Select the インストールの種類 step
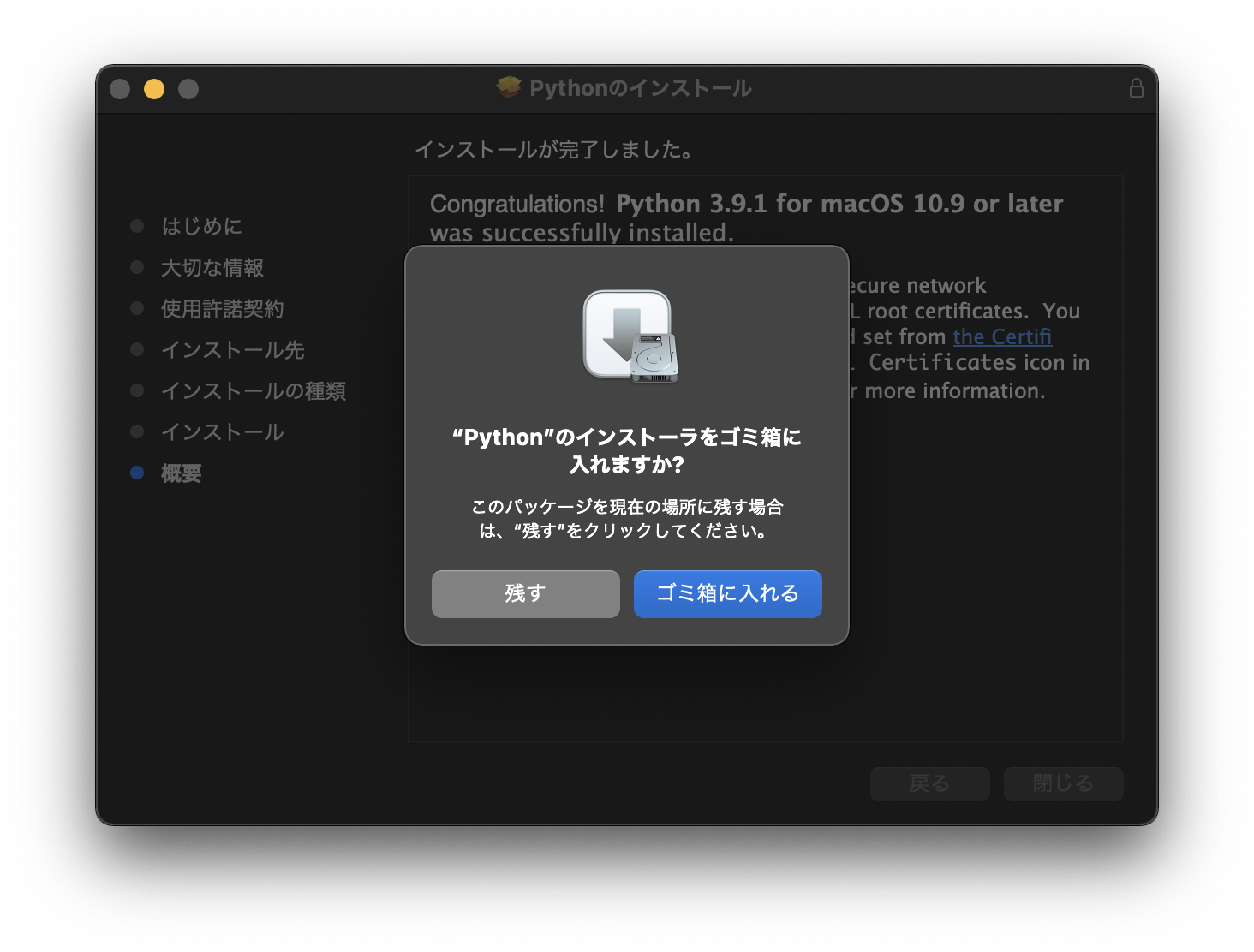This screenshot has height=952, width=1254. 253,390
